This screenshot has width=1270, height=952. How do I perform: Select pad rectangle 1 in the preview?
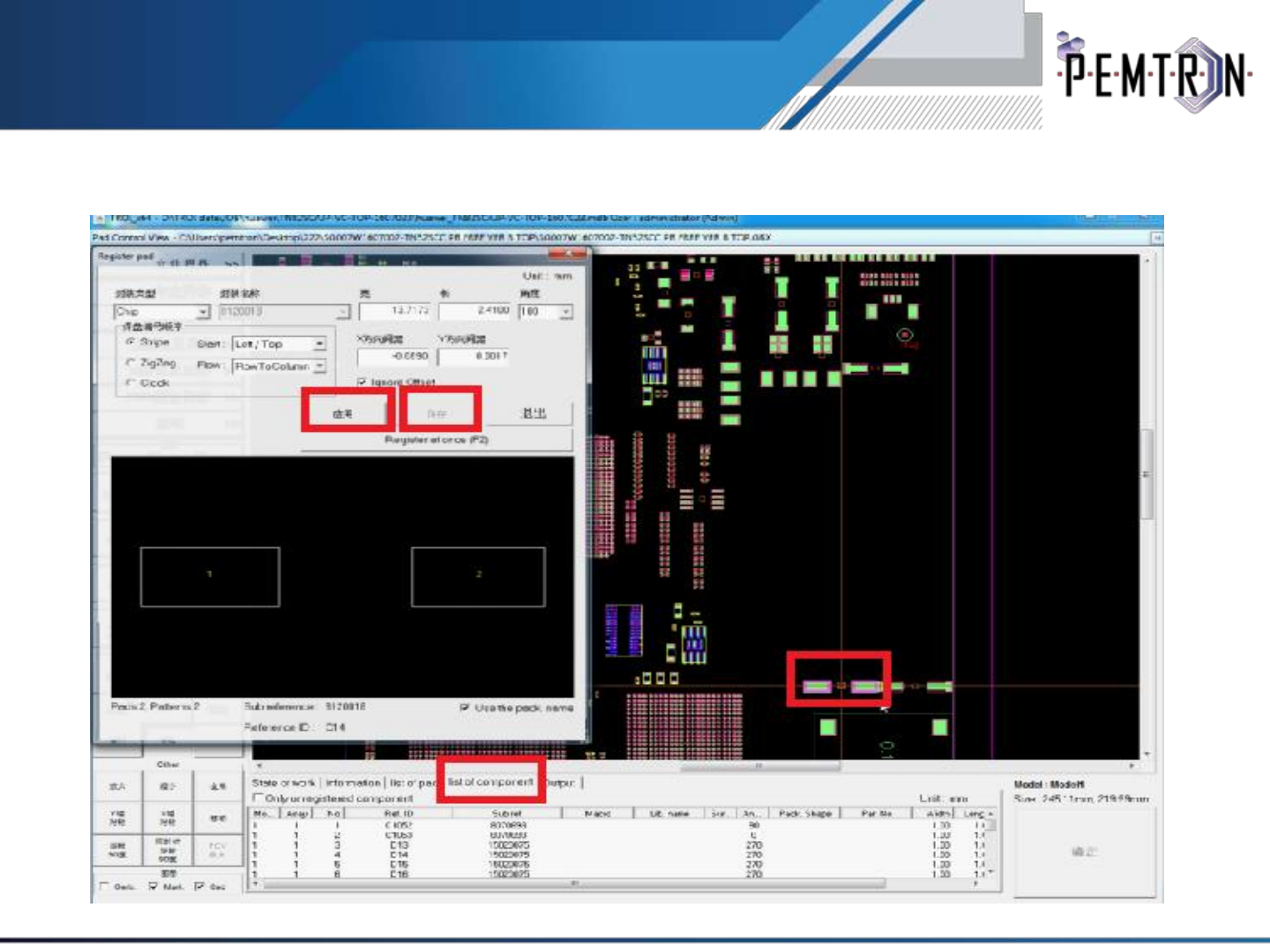click(210, 576)
